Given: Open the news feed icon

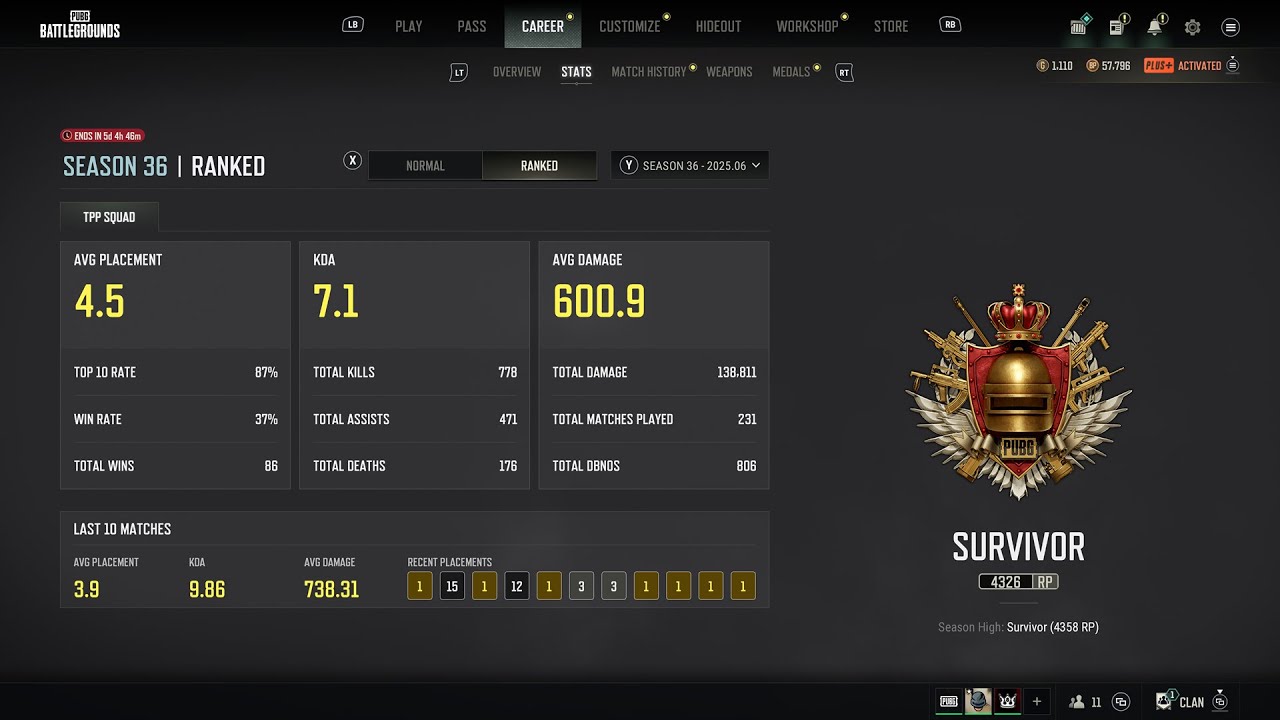Looking at the screenshot, I should 1117,26.
